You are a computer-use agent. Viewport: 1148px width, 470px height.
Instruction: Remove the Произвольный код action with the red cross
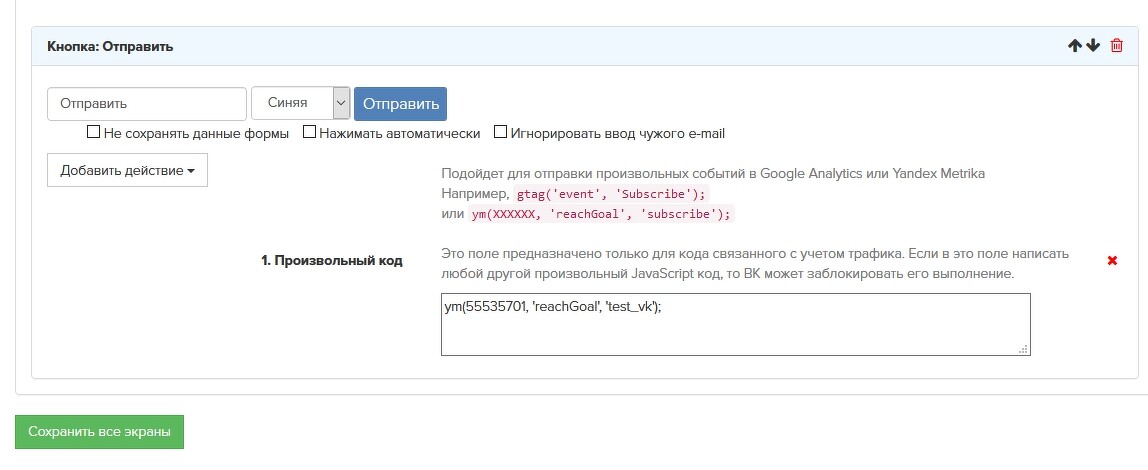point(1112,261)
